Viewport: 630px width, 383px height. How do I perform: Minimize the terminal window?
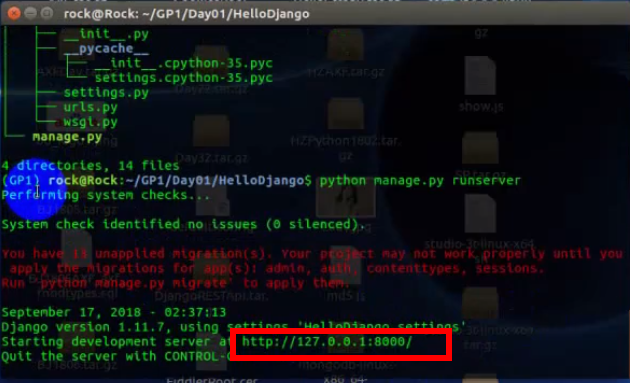(x=31, y=13)
